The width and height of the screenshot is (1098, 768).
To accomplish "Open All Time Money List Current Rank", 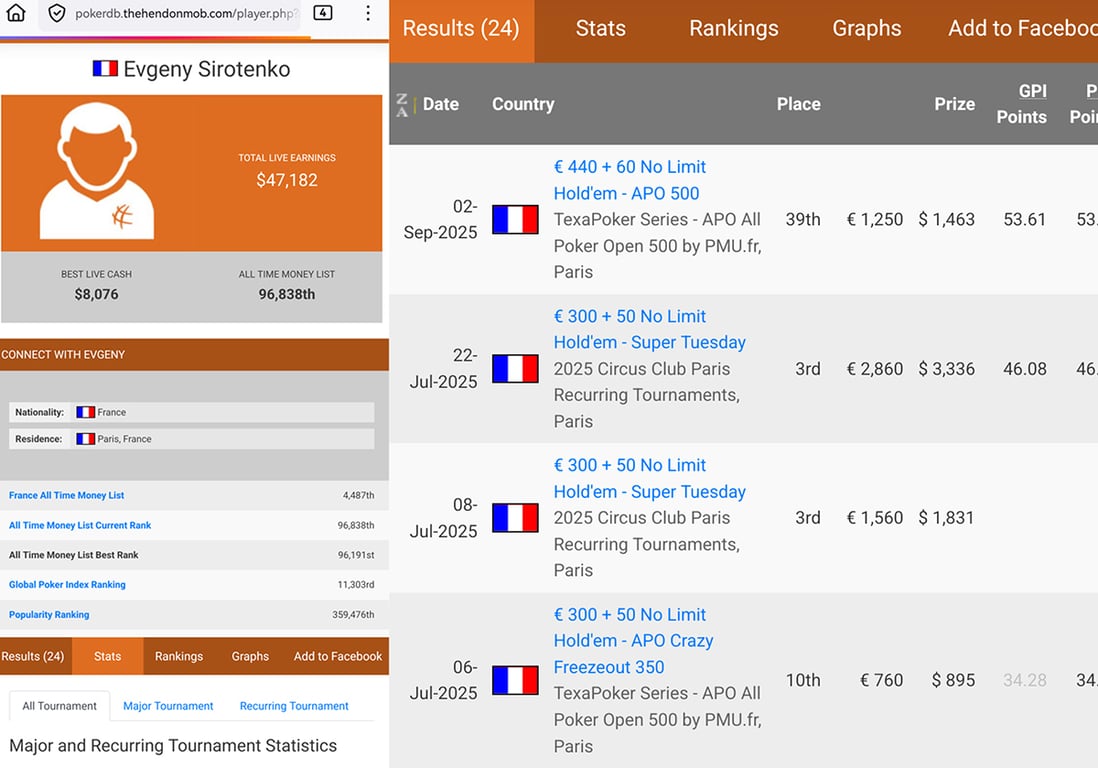I will 80,525.
